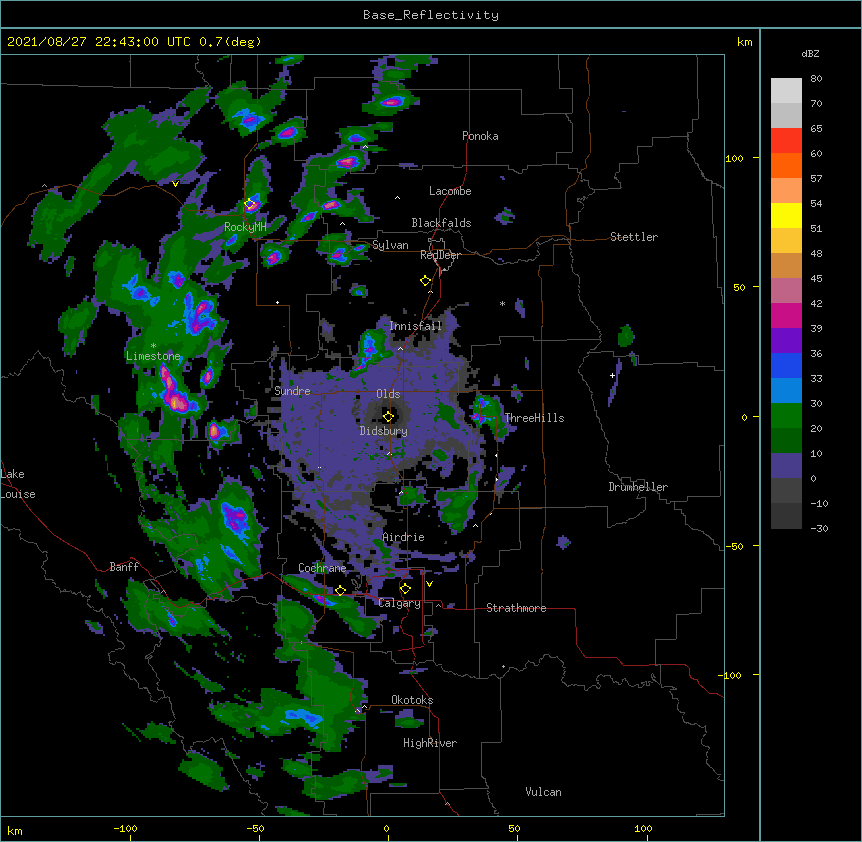Click the Olds city label
The width and height of the screenshot is (862, 842).
(388, 394)
